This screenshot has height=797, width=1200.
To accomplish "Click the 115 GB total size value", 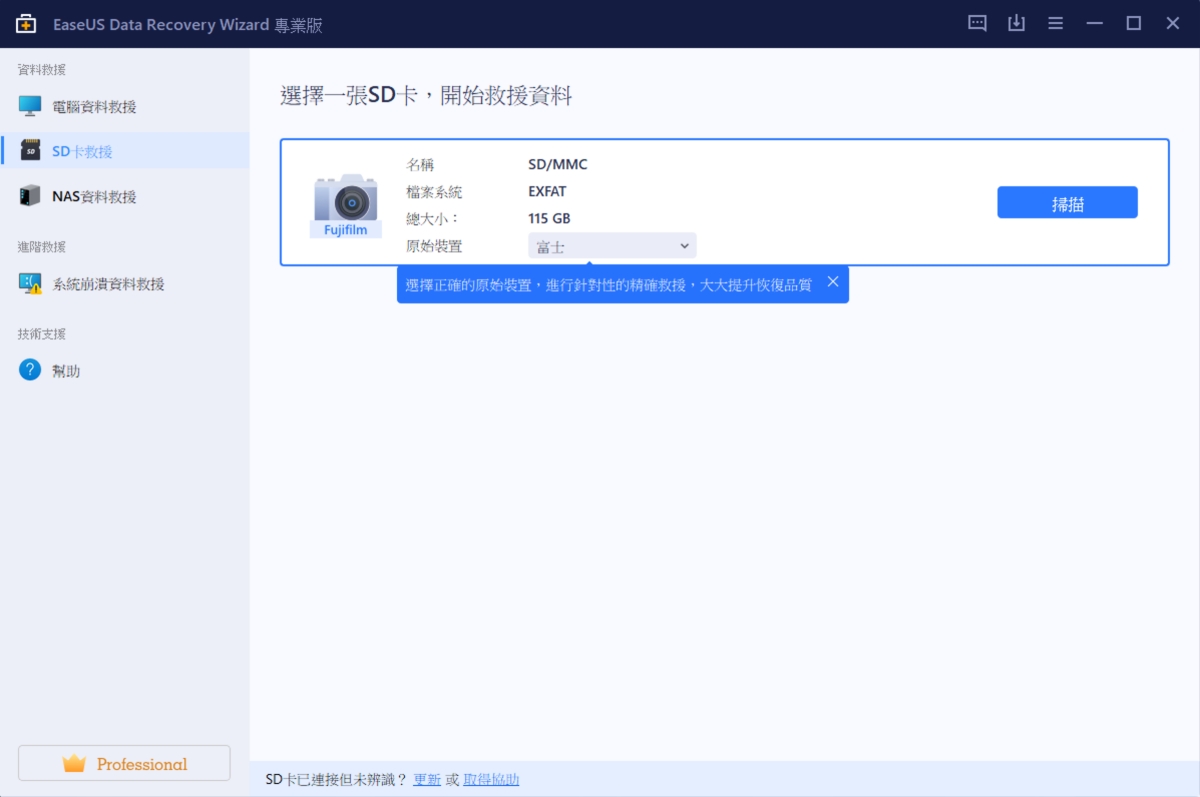I will point(549,219).
